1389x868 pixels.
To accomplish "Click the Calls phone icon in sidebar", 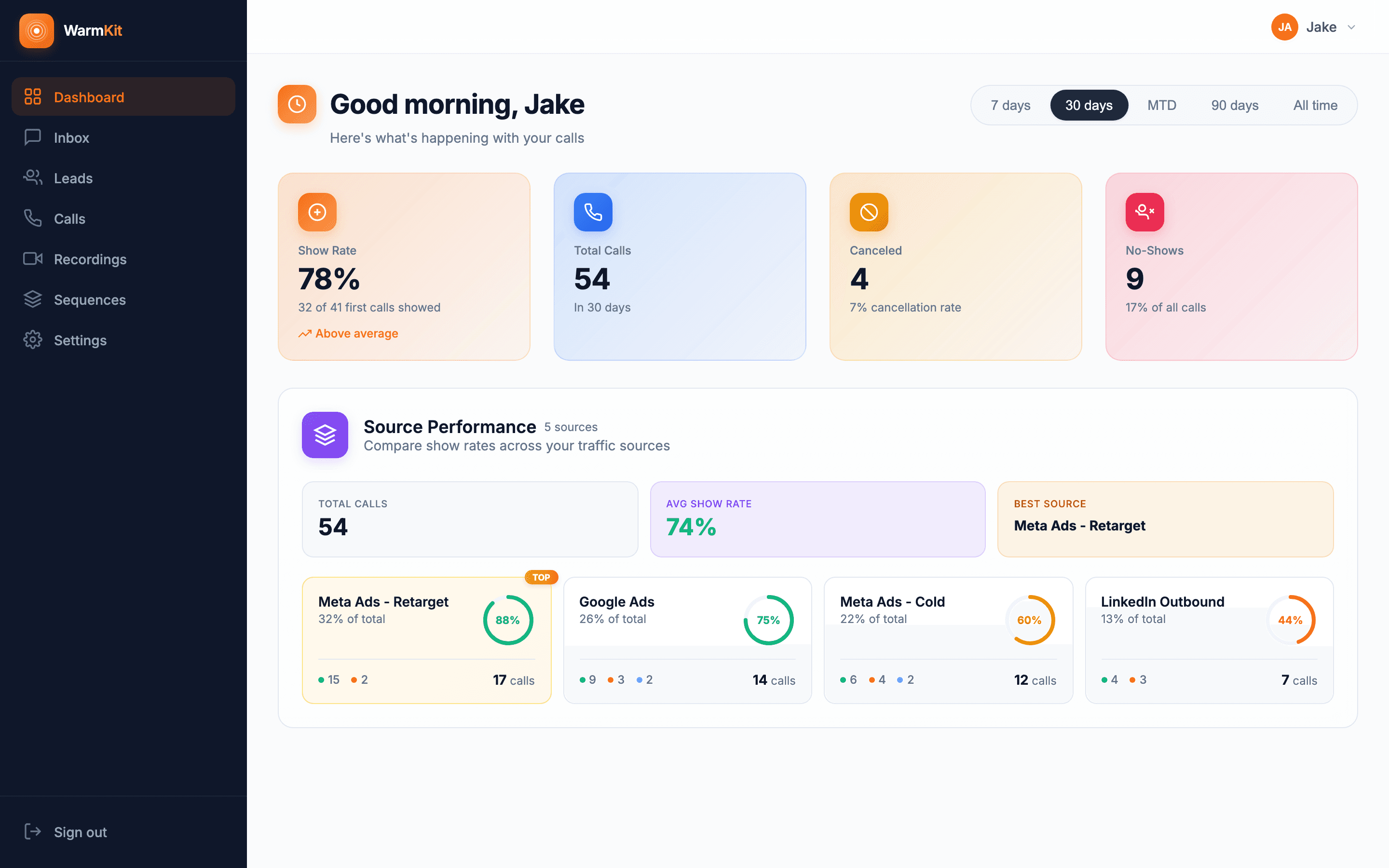I will point(32,218).
